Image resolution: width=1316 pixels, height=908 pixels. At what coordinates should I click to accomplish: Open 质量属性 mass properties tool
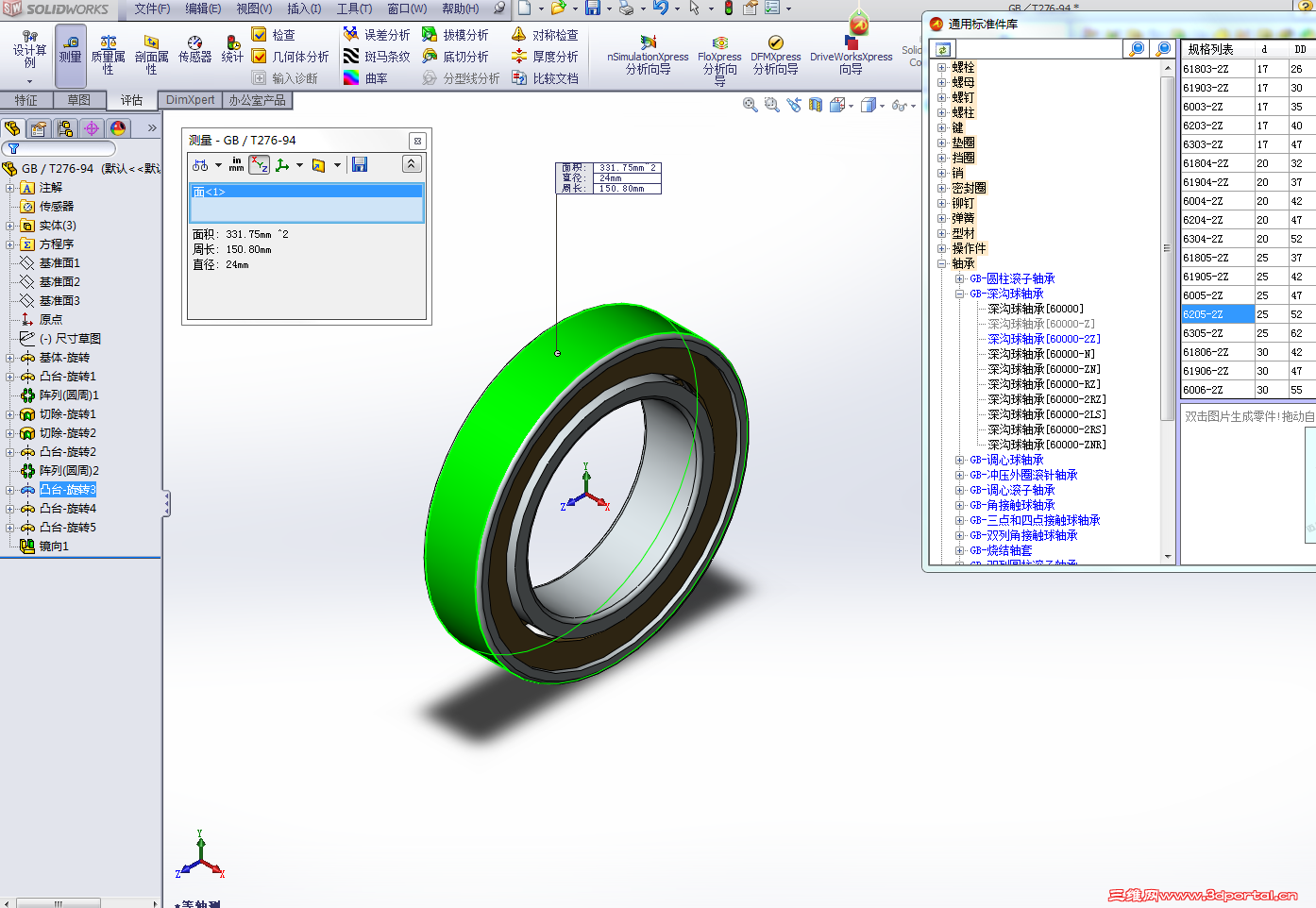click(x=108, y=56)
